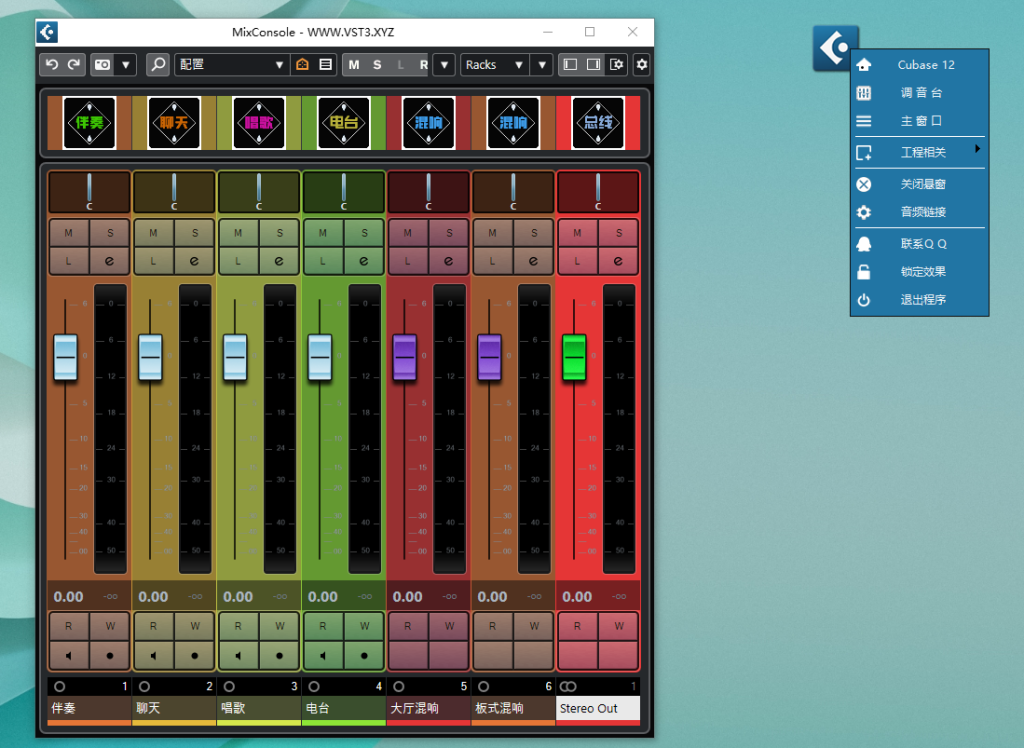1024x748 pixels.
Task: Deactivate all mute states with toolbar M
Action: [354, 65]
